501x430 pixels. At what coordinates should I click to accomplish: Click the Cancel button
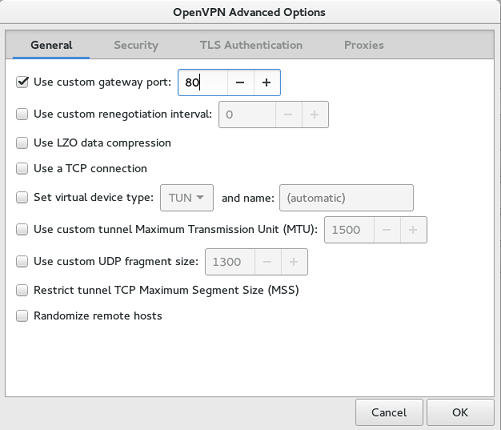click(x=389, y=413)
